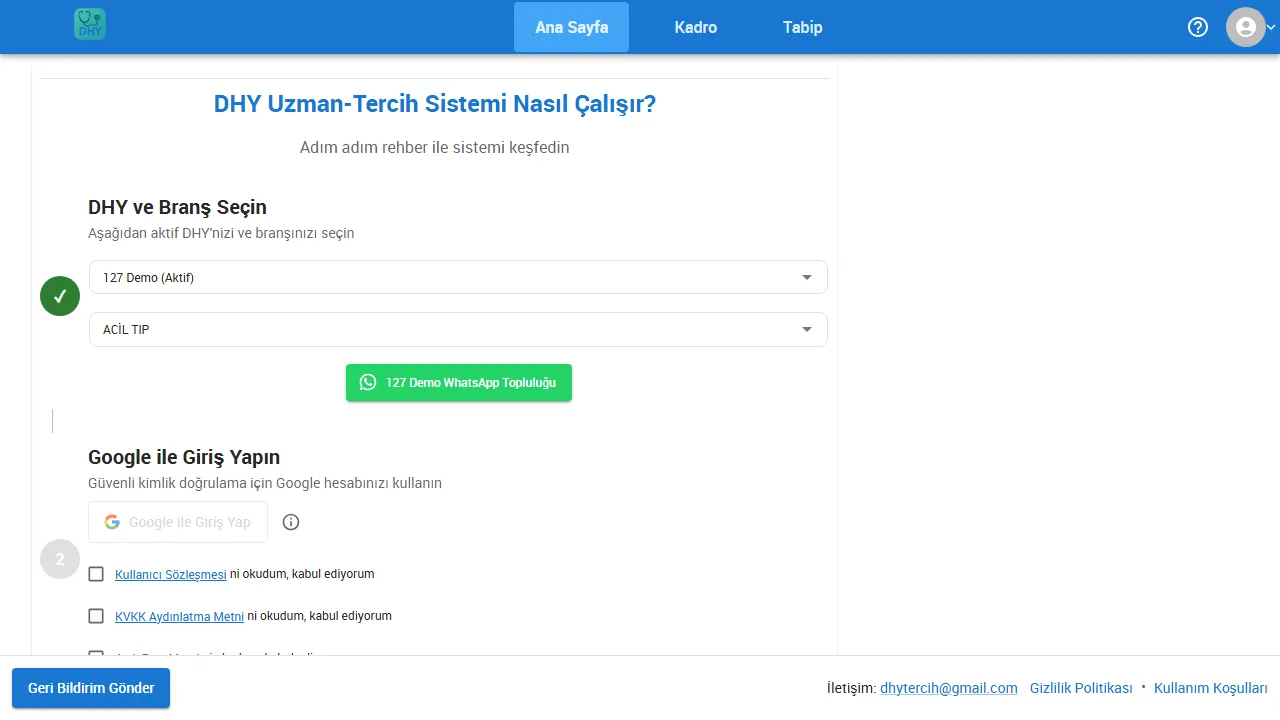Click the Google G icon on the sign-in button
The image size is (1280, 720).
tap(111, 521)
